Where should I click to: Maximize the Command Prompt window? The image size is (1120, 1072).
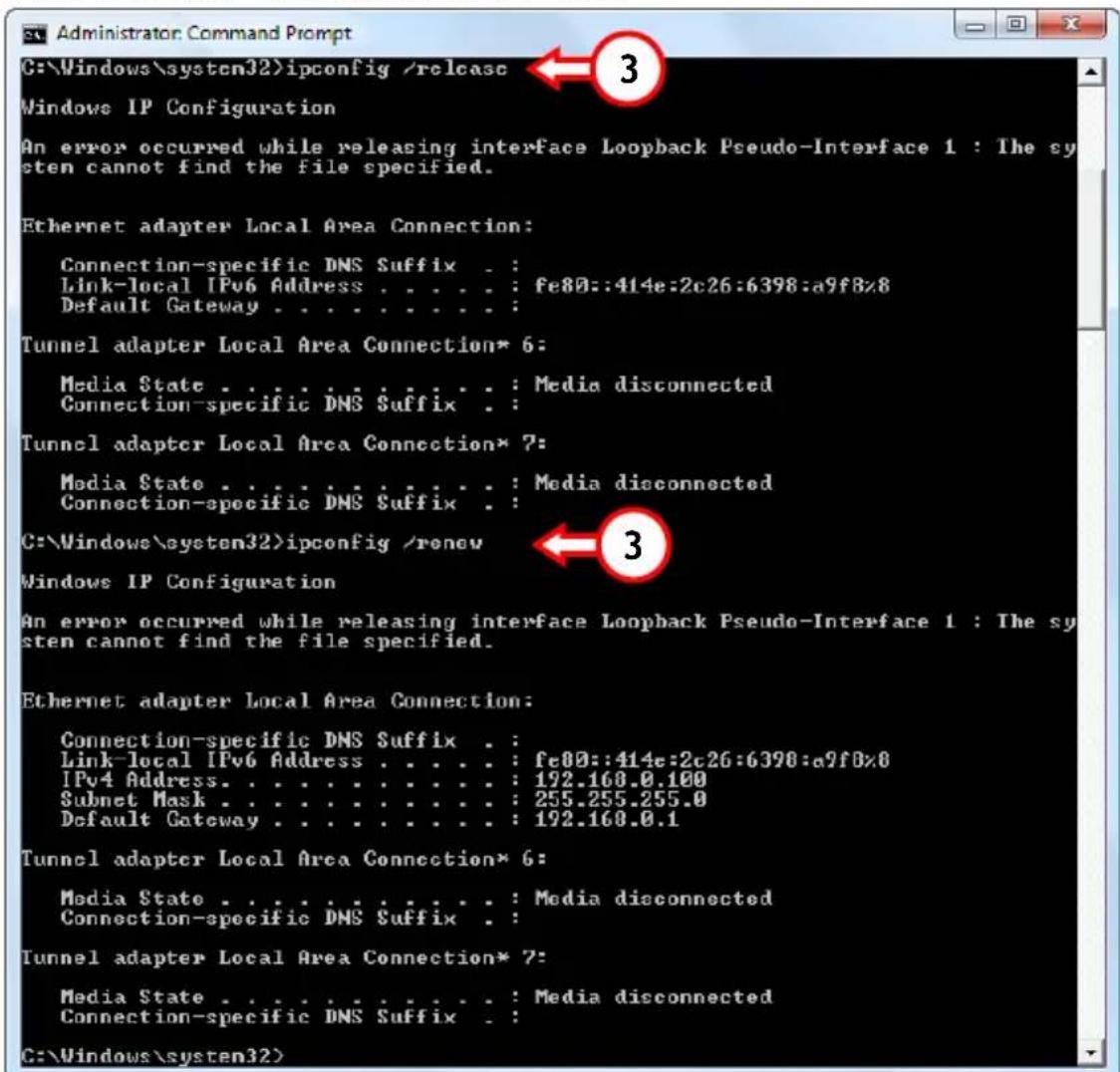1015,26
